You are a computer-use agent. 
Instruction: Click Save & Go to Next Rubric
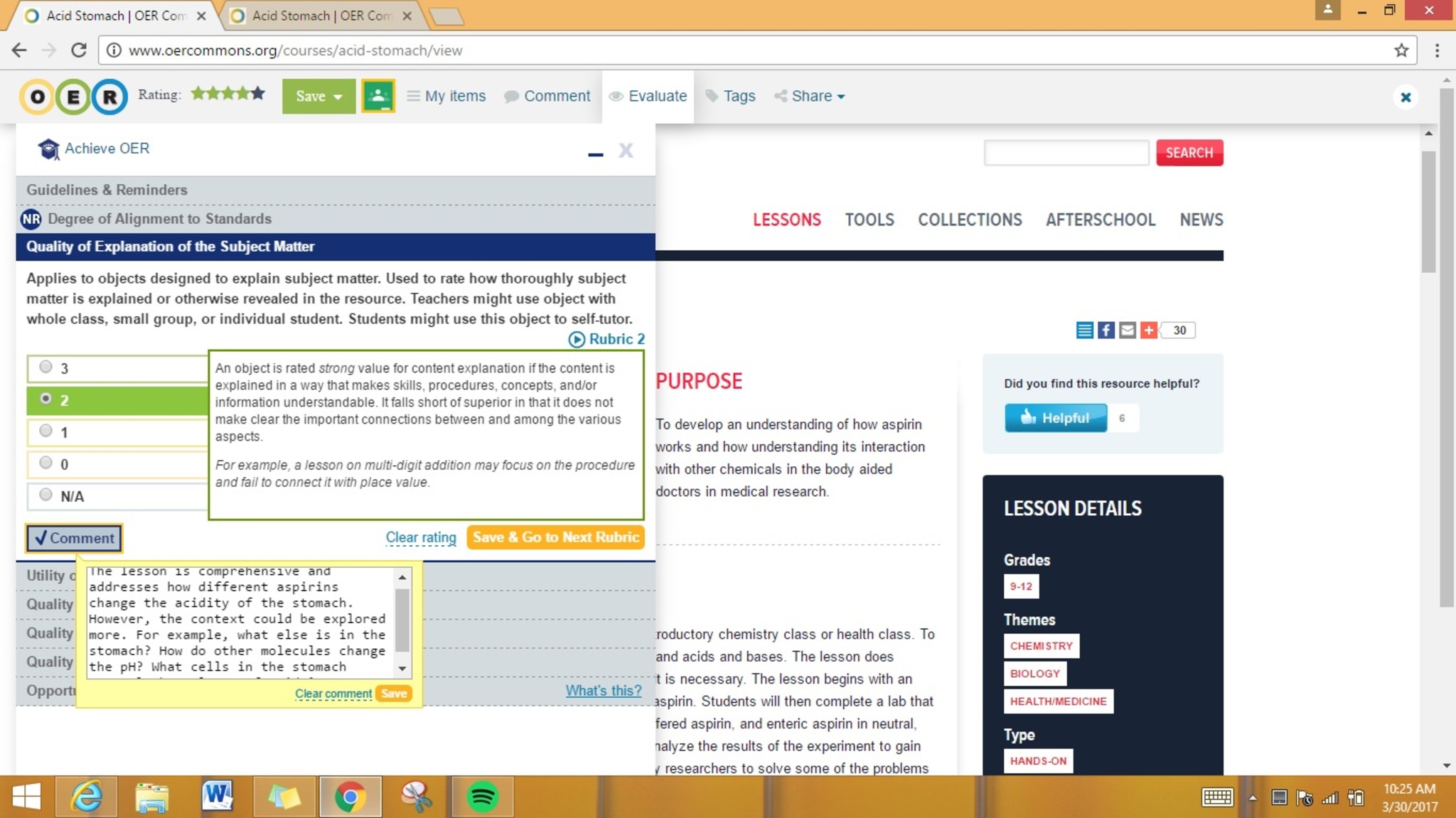pos(555,537)
